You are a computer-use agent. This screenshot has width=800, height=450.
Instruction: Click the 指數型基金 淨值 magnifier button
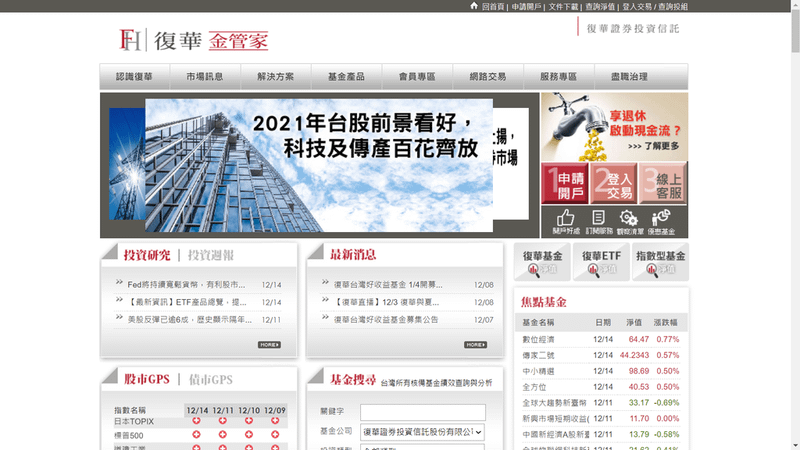click(x=661, y=262)
